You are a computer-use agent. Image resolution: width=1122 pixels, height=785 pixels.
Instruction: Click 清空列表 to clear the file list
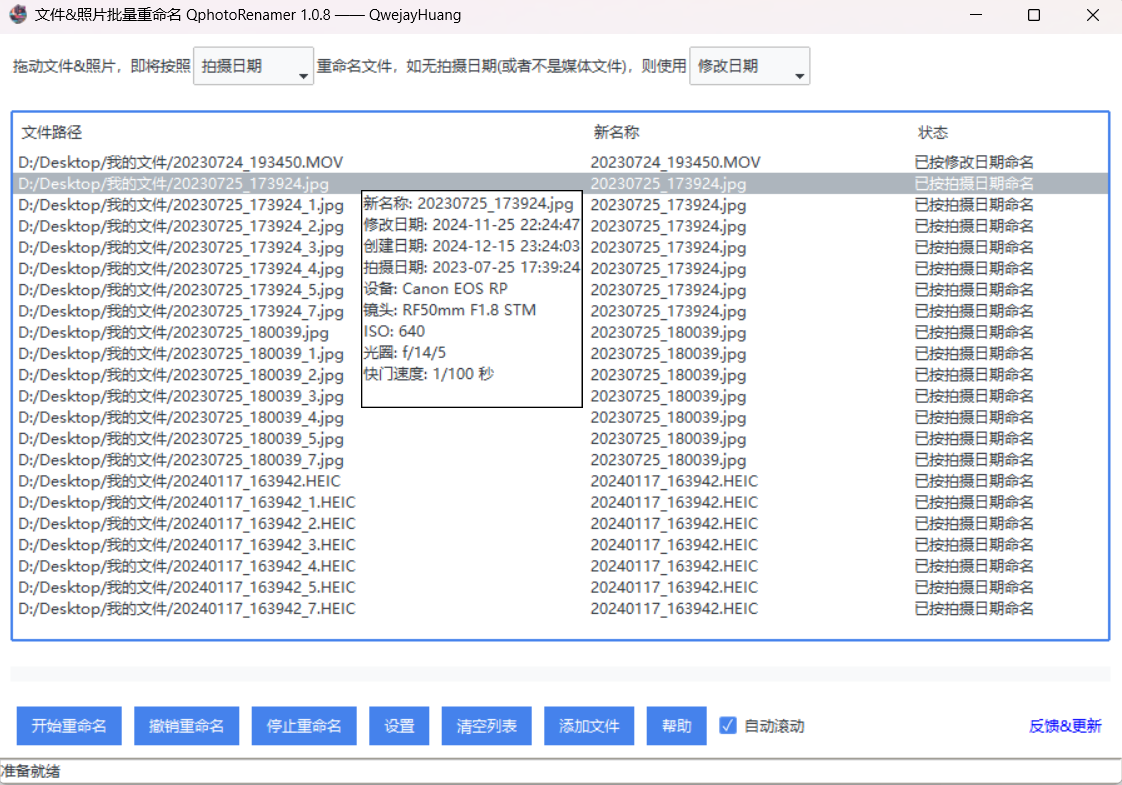[486, 726]
